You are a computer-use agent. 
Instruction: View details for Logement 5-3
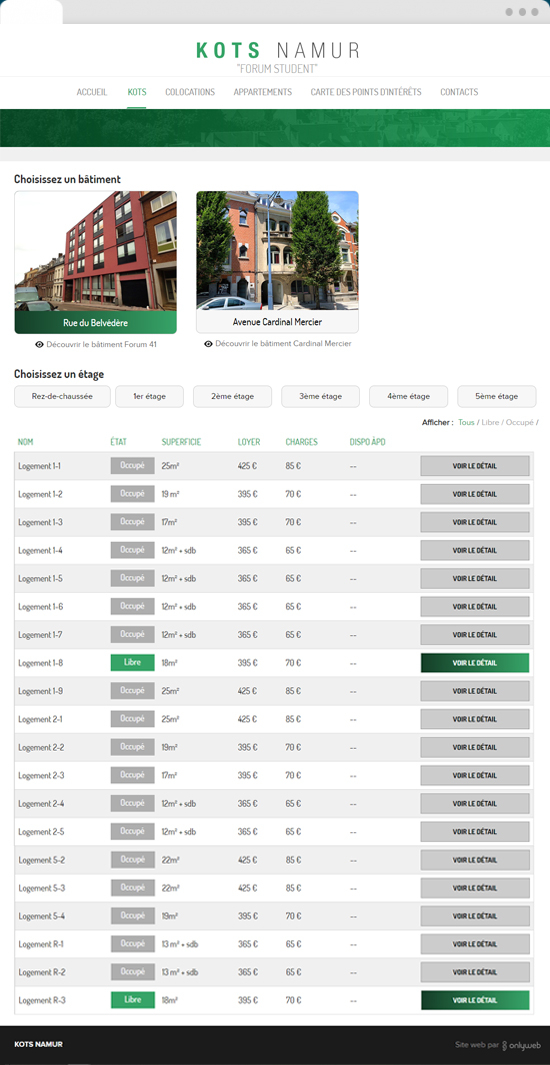click(475, 888)
